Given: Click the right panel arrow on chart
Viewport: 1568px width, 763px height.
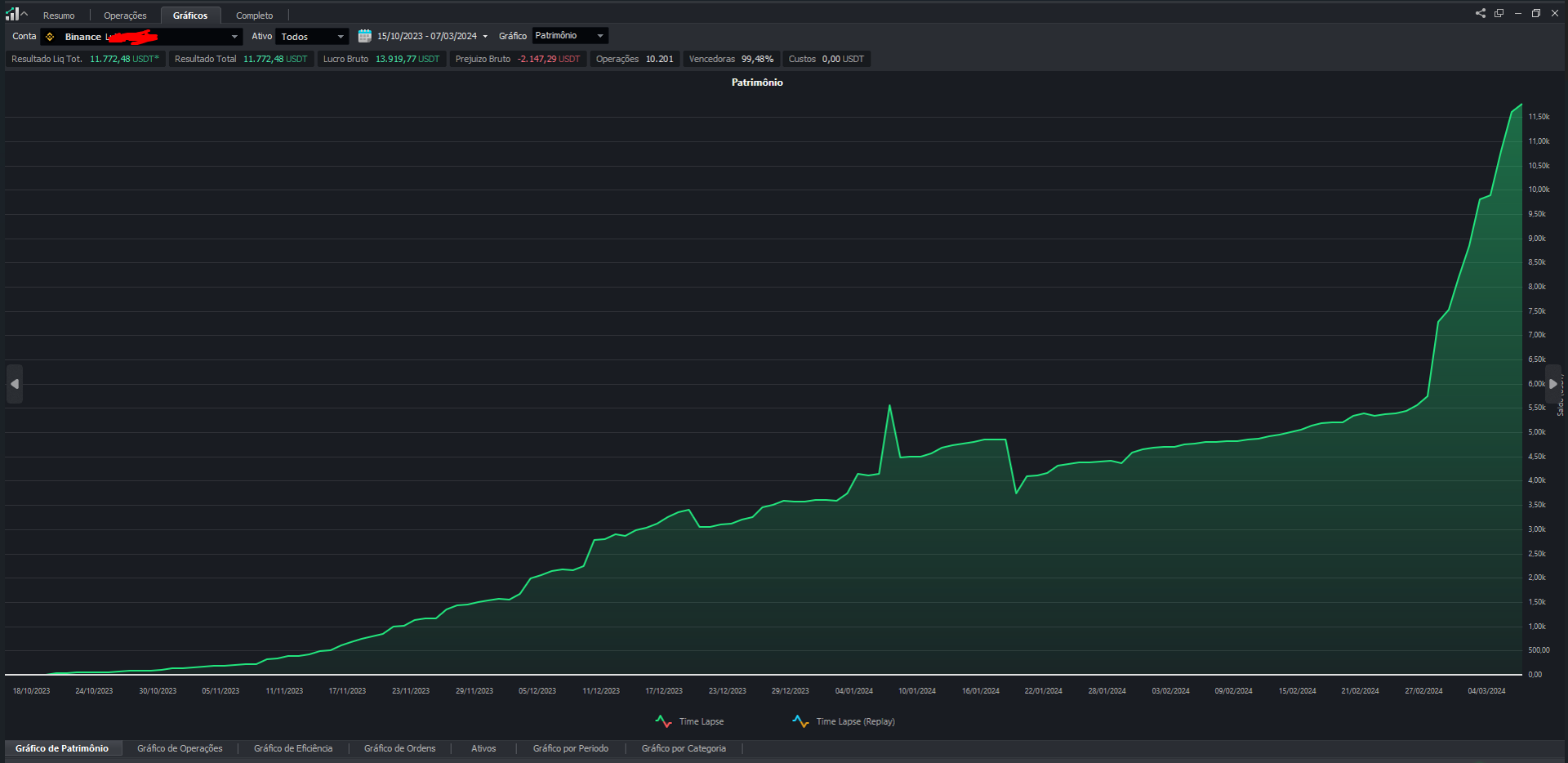Looking at the screenshot, I should point(1552,384).
